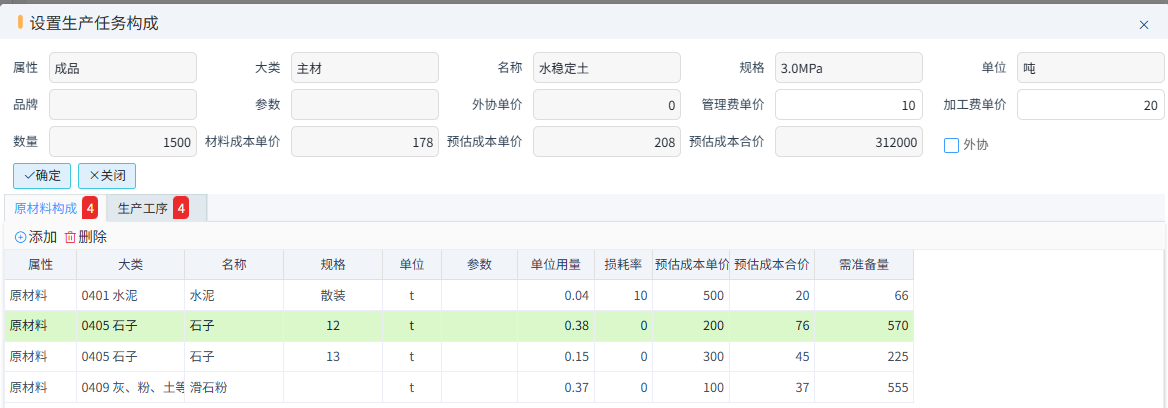Viewport: 1168px width, 408px height.
Task: Select the 滑石粉 material row
Action: [234, 387]
